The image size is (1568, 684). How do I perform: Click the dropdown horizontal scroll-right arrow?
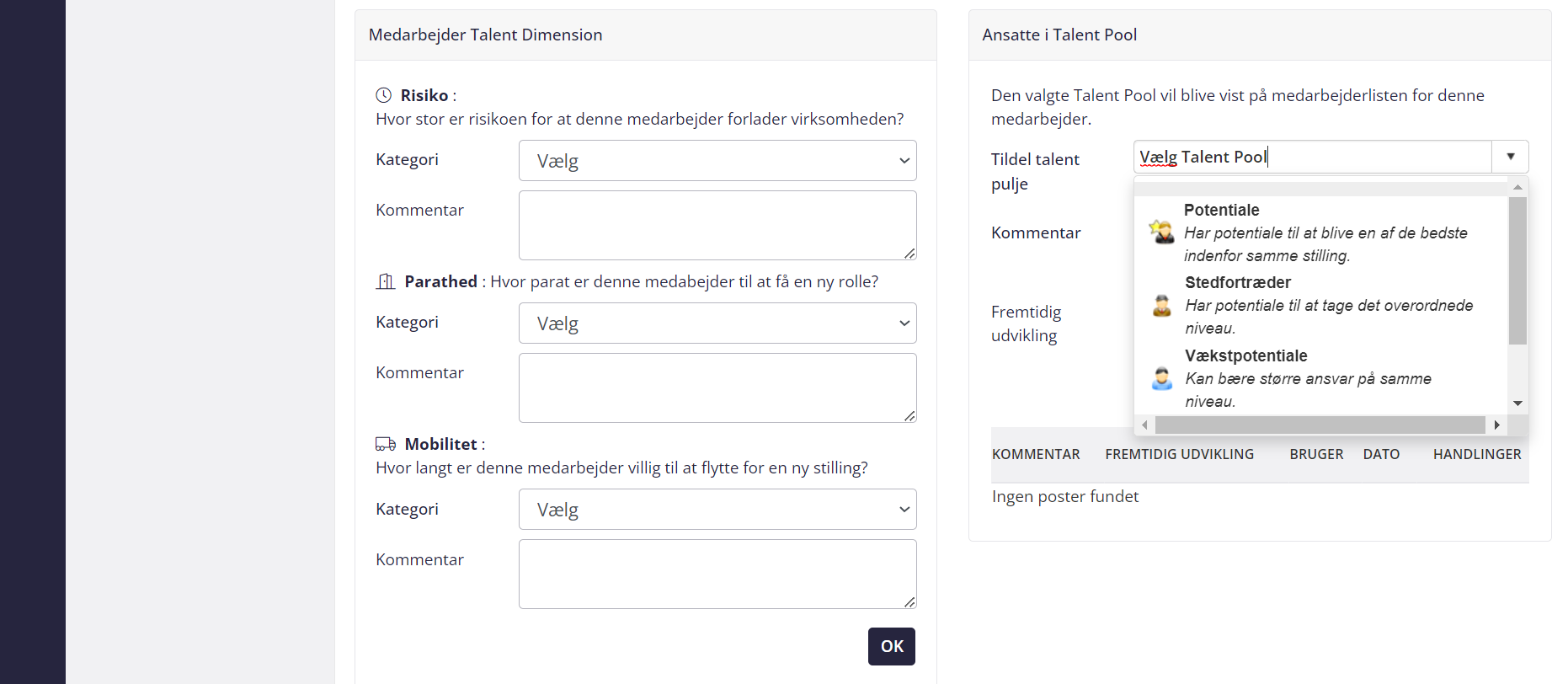pyautogui.click(x=1496, y=425)
